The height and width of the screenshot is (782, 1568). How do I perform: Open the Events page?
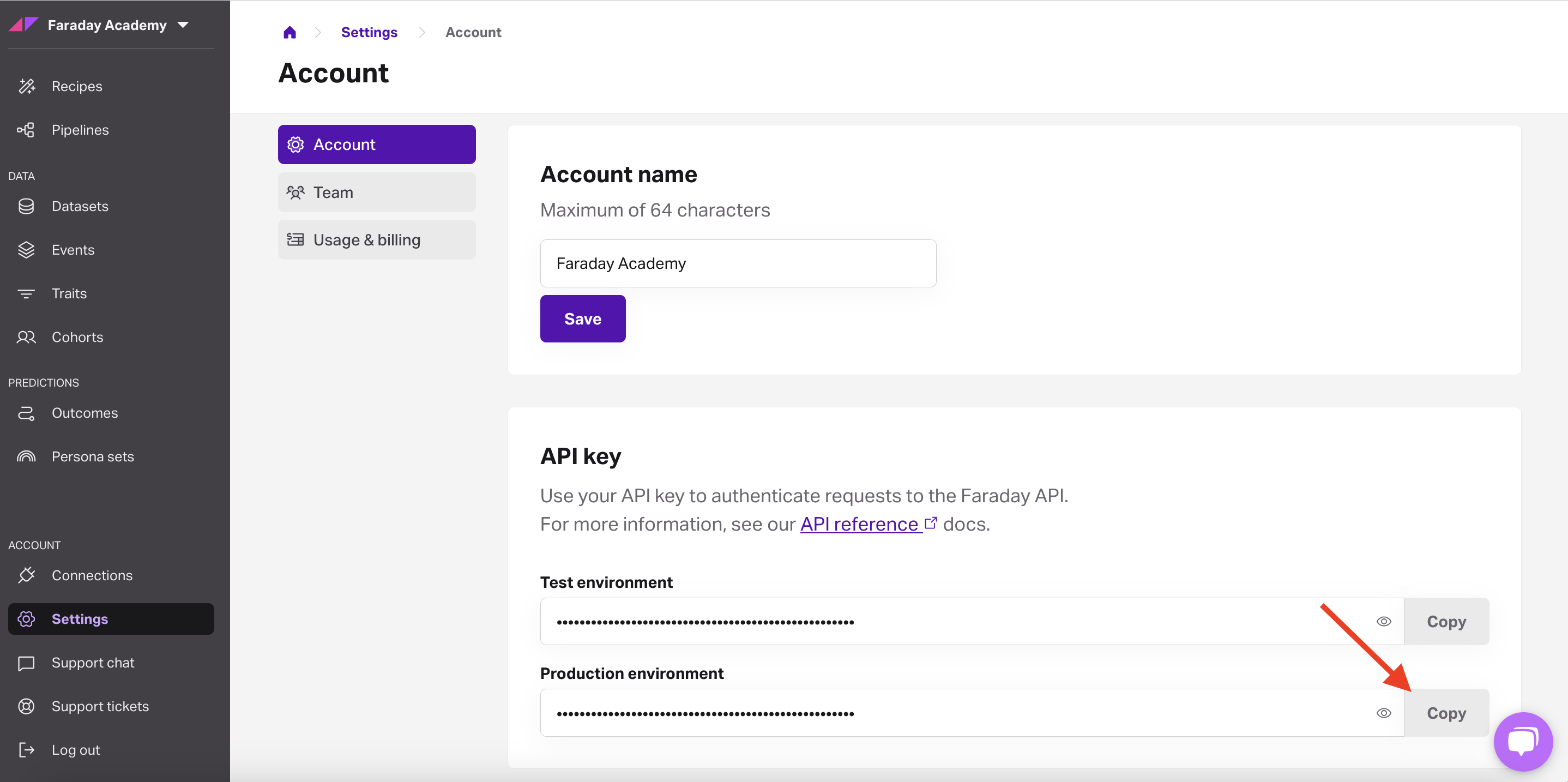(x=73, y=250)
